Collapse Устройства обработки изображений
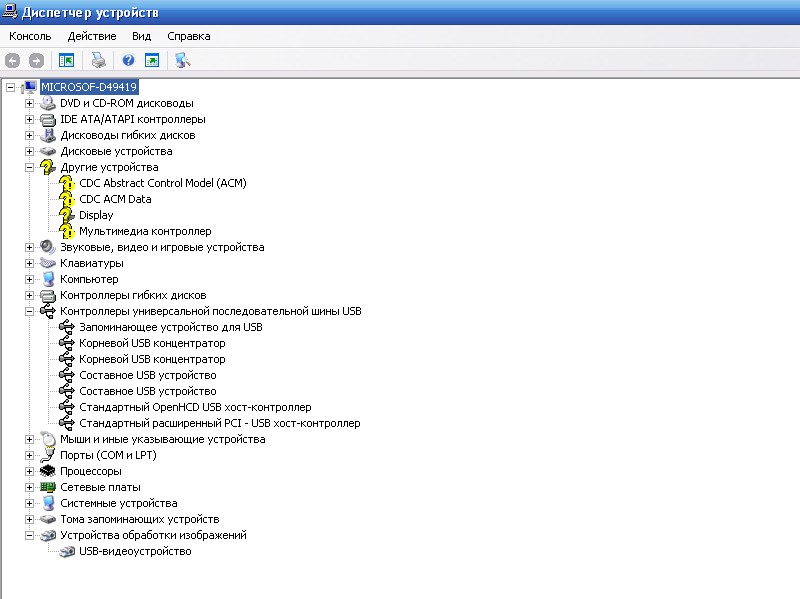Screen dimensions: 800x599 (30, 535)
